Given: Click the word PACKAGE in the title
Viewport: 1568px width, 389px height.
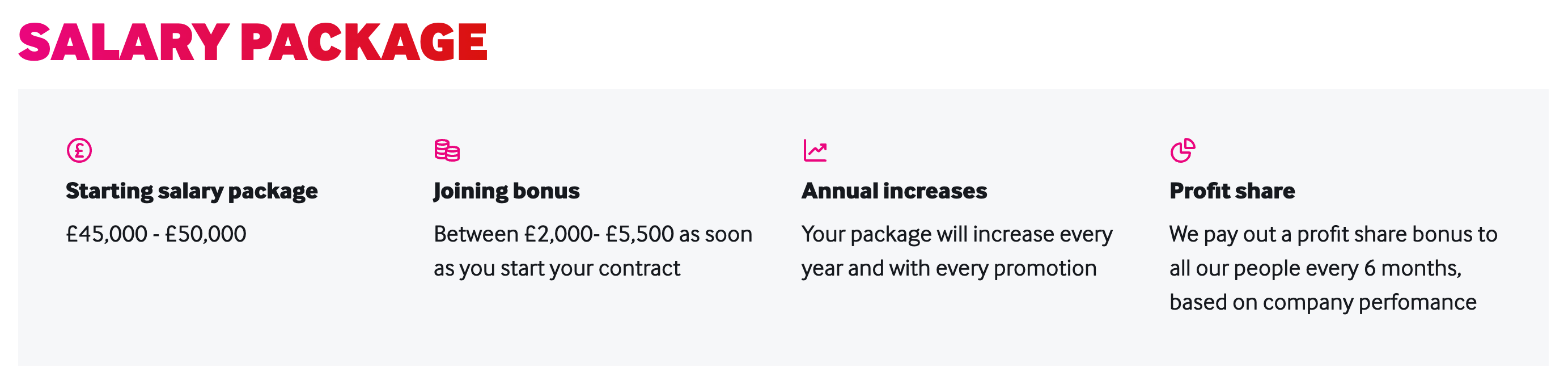Looking at the screenshot, I should click(x=364, y=42).
